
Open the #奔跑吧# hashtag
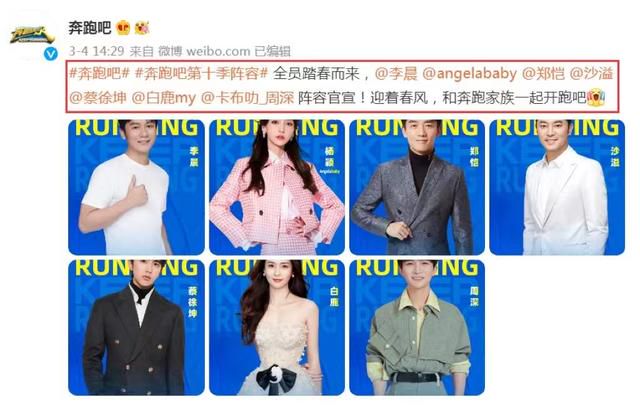99,73
